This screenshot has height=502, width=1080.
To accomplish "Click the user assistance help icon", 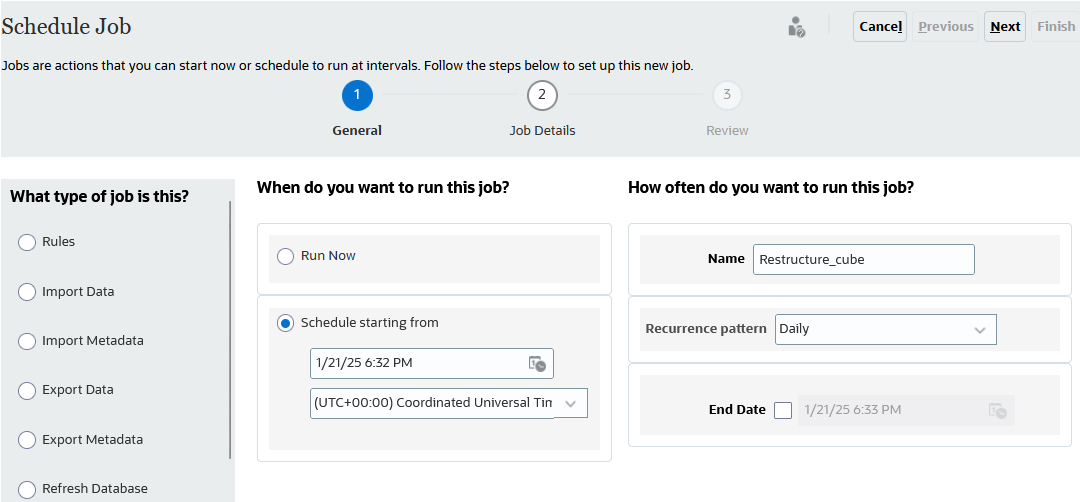I will [796, 27].
